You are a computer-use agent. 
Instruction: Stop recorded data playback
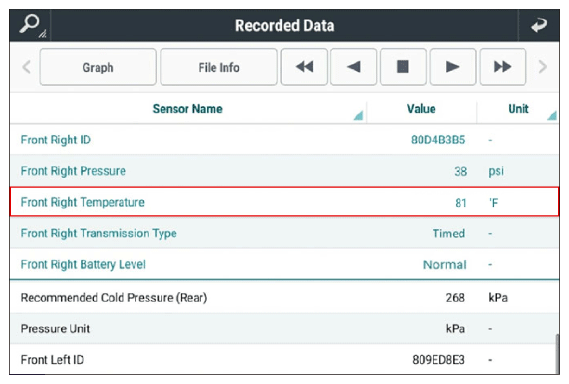point(403,67)
